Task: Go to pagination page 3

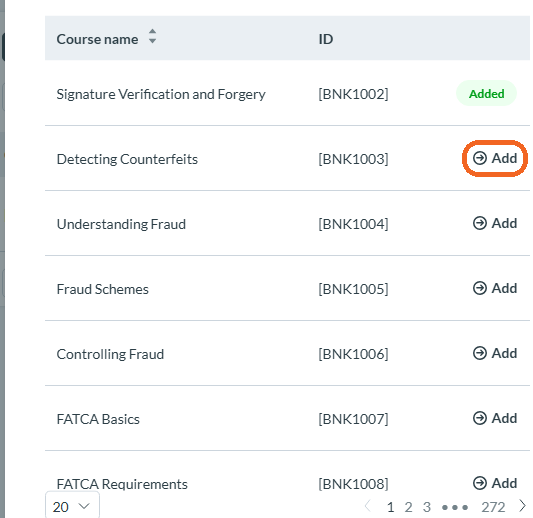Action: 427,507
